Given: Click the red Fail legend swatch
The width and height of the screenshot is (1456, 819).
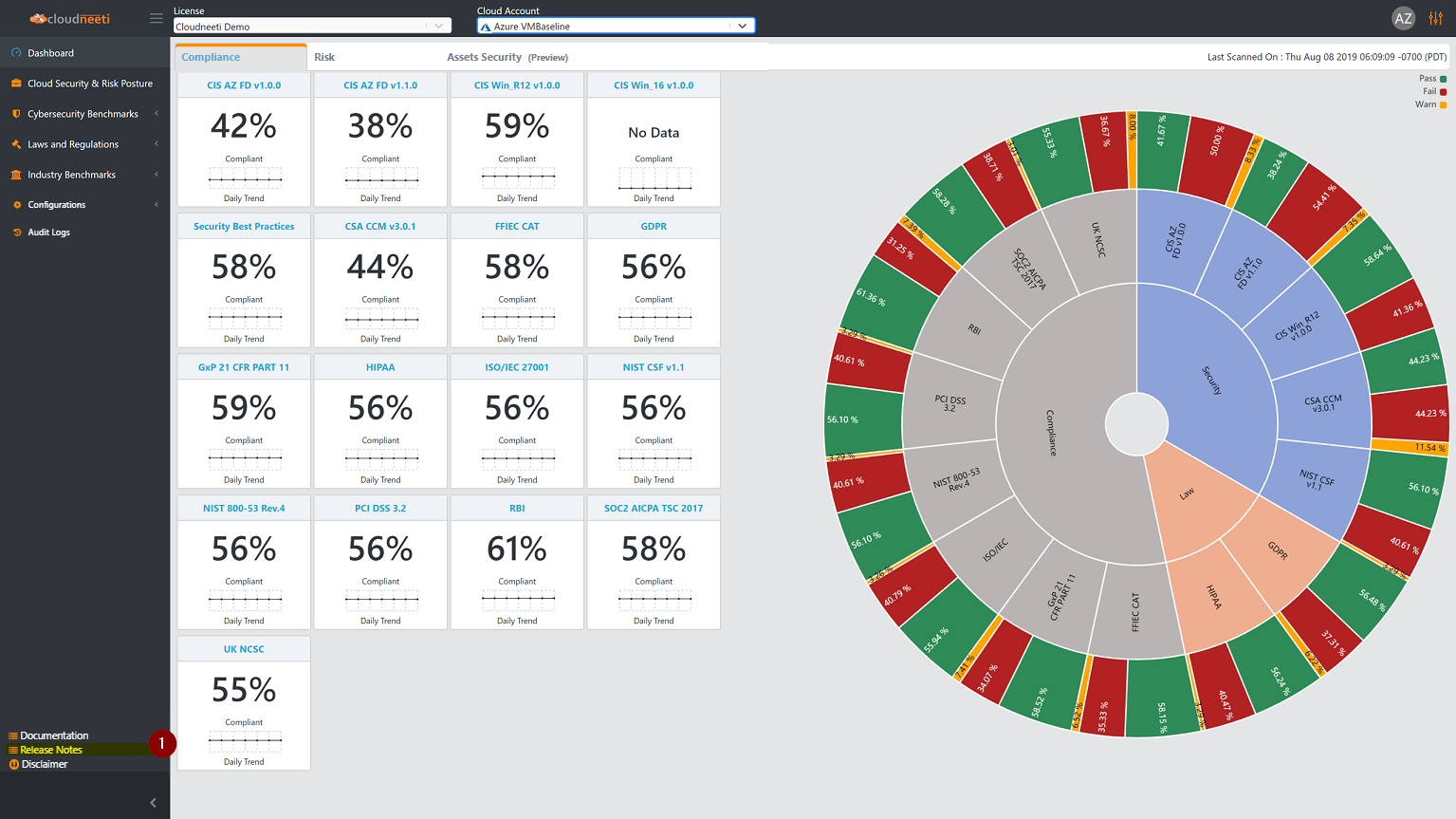Looking at the screenshot, I should point(1444,92).
